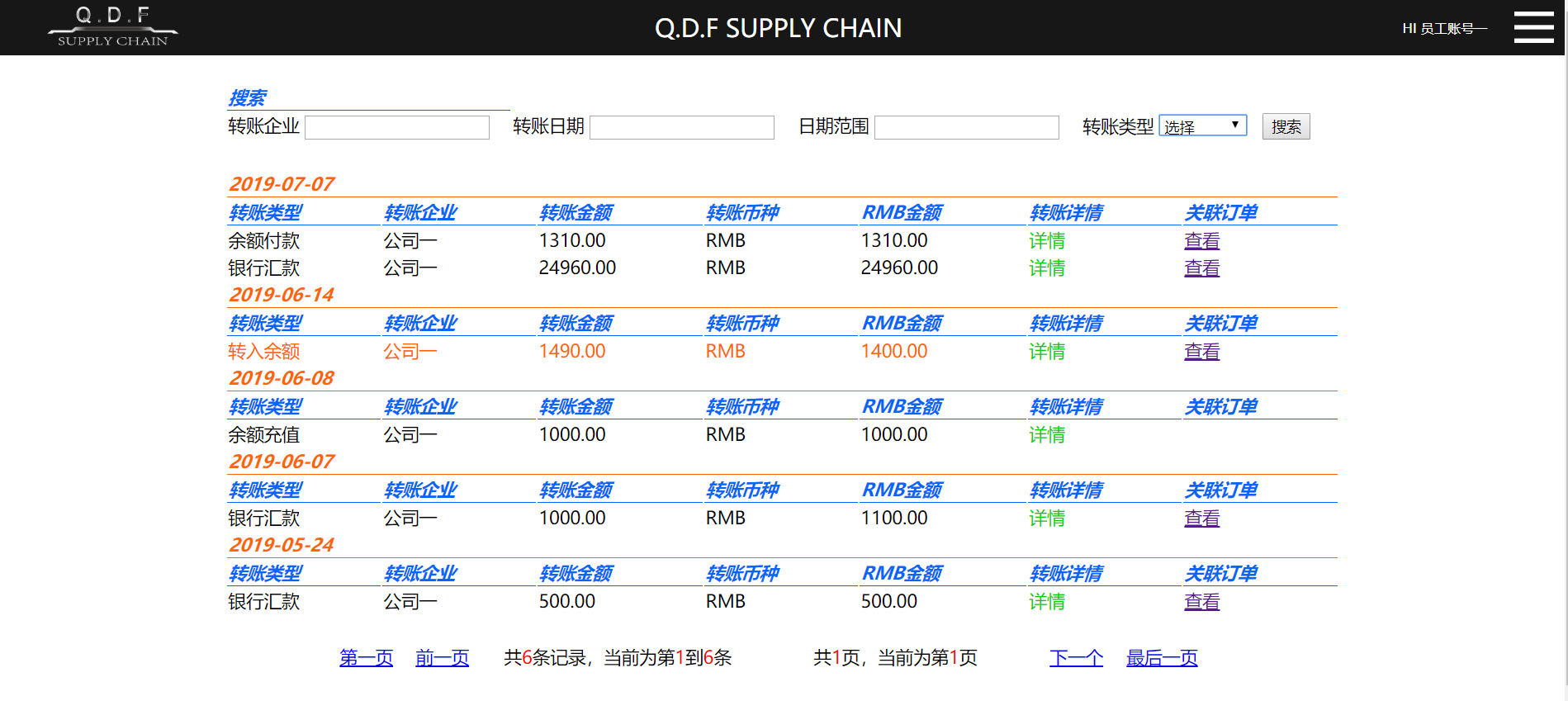Screen dimensions: 1568x701
Task: Focus the 转账日期 input field
Action: [x=682, y=127]
